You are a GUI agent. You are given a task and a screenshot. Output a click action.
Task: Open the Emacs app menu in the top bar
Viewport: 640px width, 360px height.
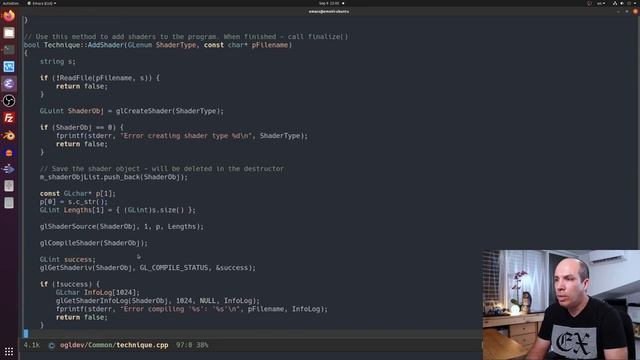click(x=42, y=3)
